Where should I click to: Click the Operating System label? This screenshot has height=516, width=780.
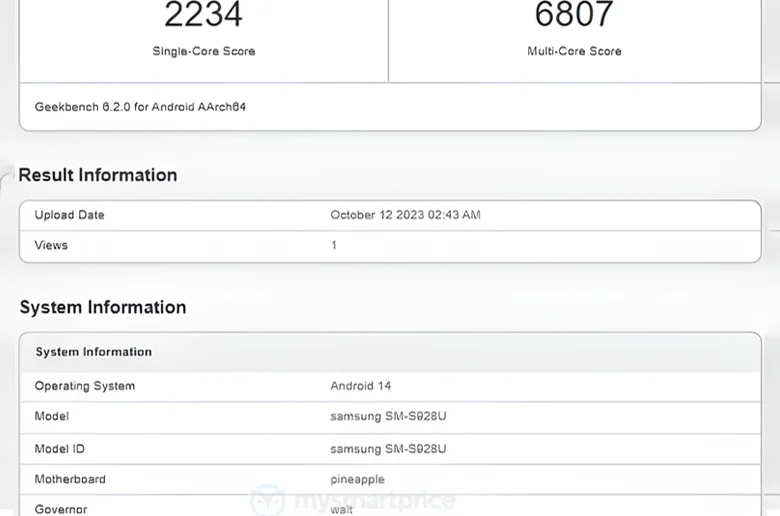pos(85,386)
